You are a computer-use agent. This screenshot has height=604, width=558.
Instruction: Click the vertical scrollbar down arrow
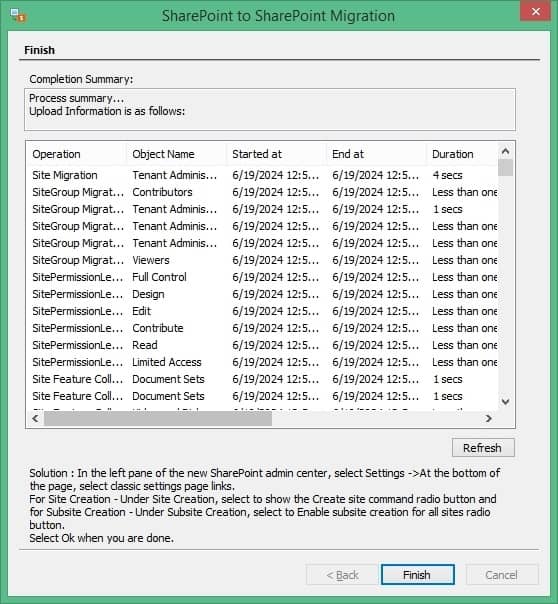click(x=506, y=402)
